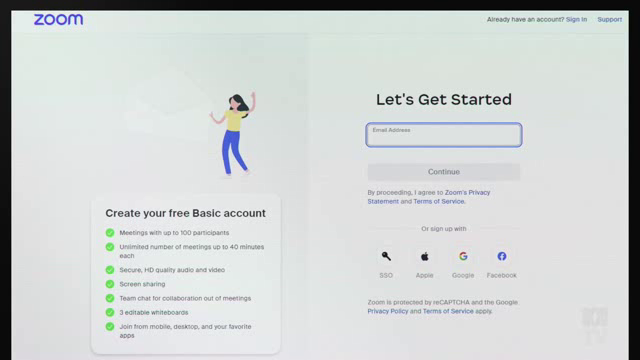Screen dimensions: 640x360
Task: Open Zoom's Terms of Service link
Action: pos(438,202)
